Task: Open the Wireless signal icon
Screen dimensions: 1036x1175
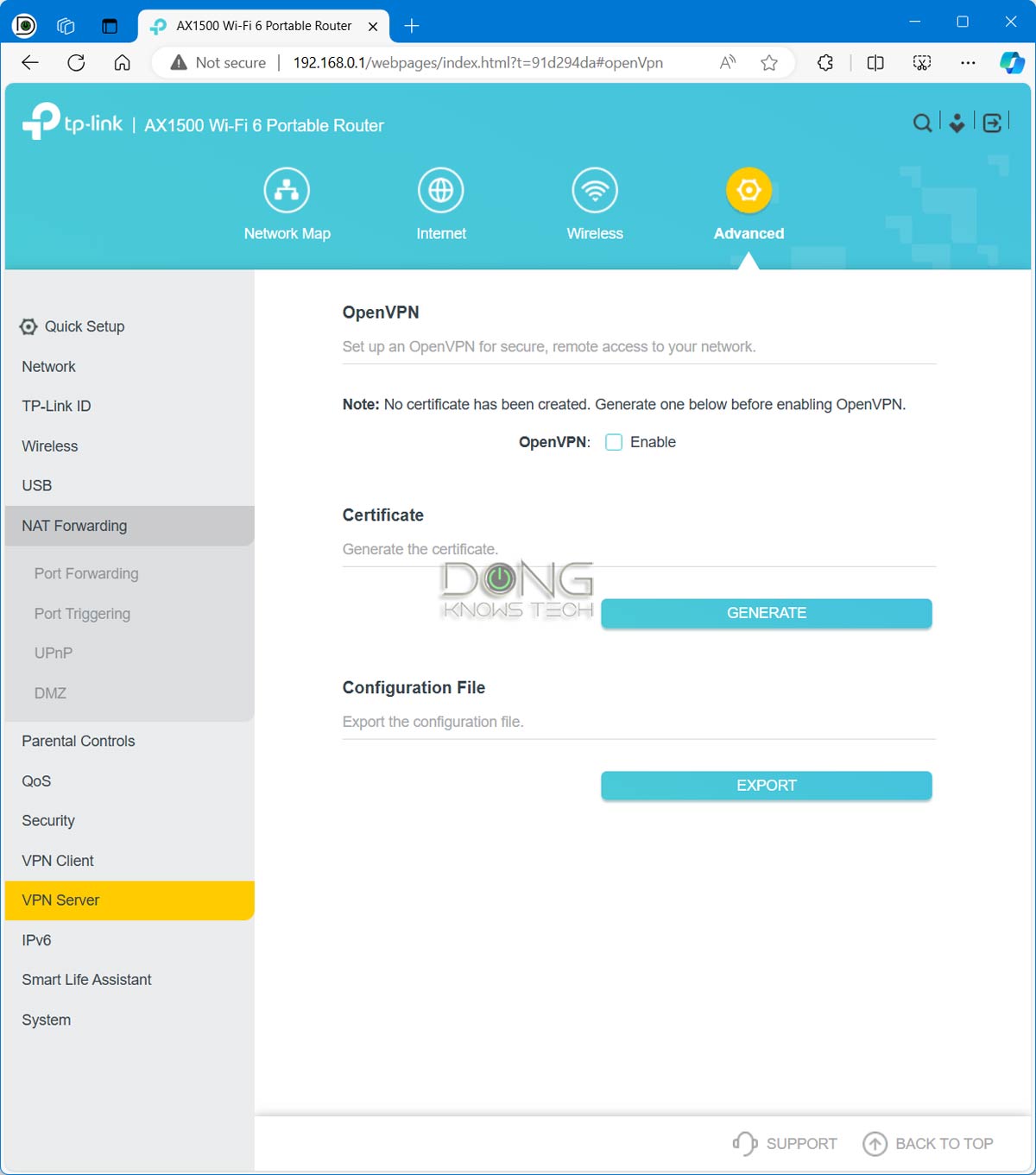Action: click(x=595, y=190)
